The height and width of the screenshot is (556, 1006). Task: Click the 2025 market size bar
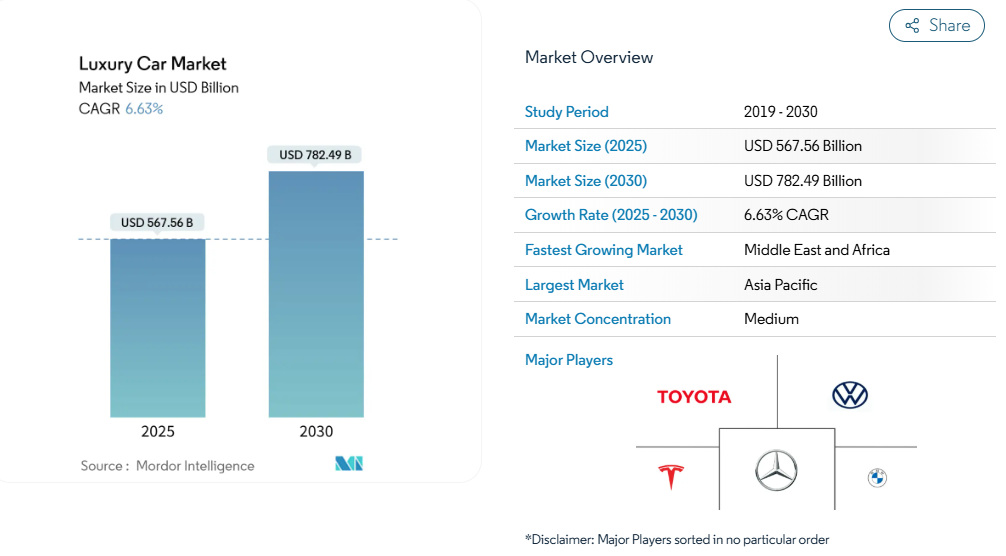pos(158,328)
